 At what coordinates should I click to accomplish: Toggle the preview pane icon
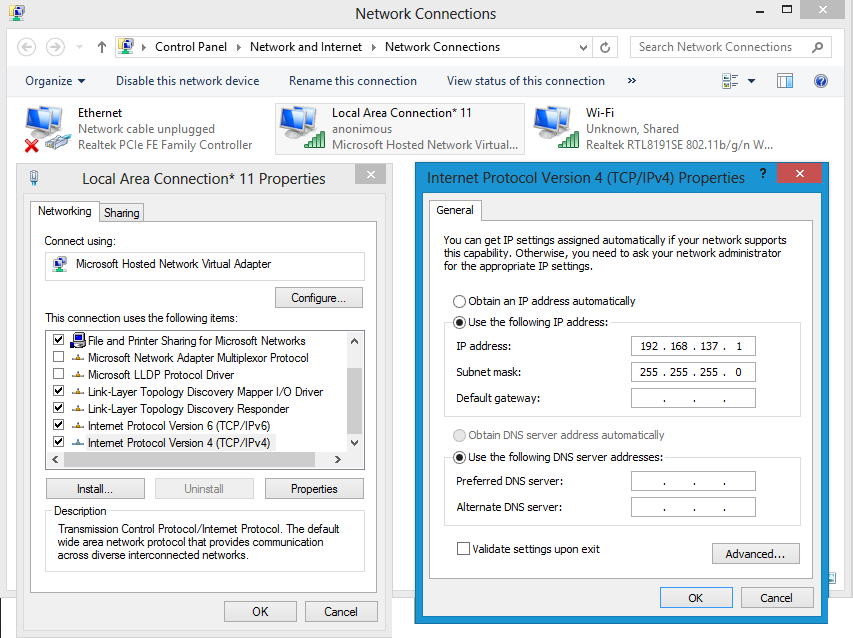[x=785, y=81]
